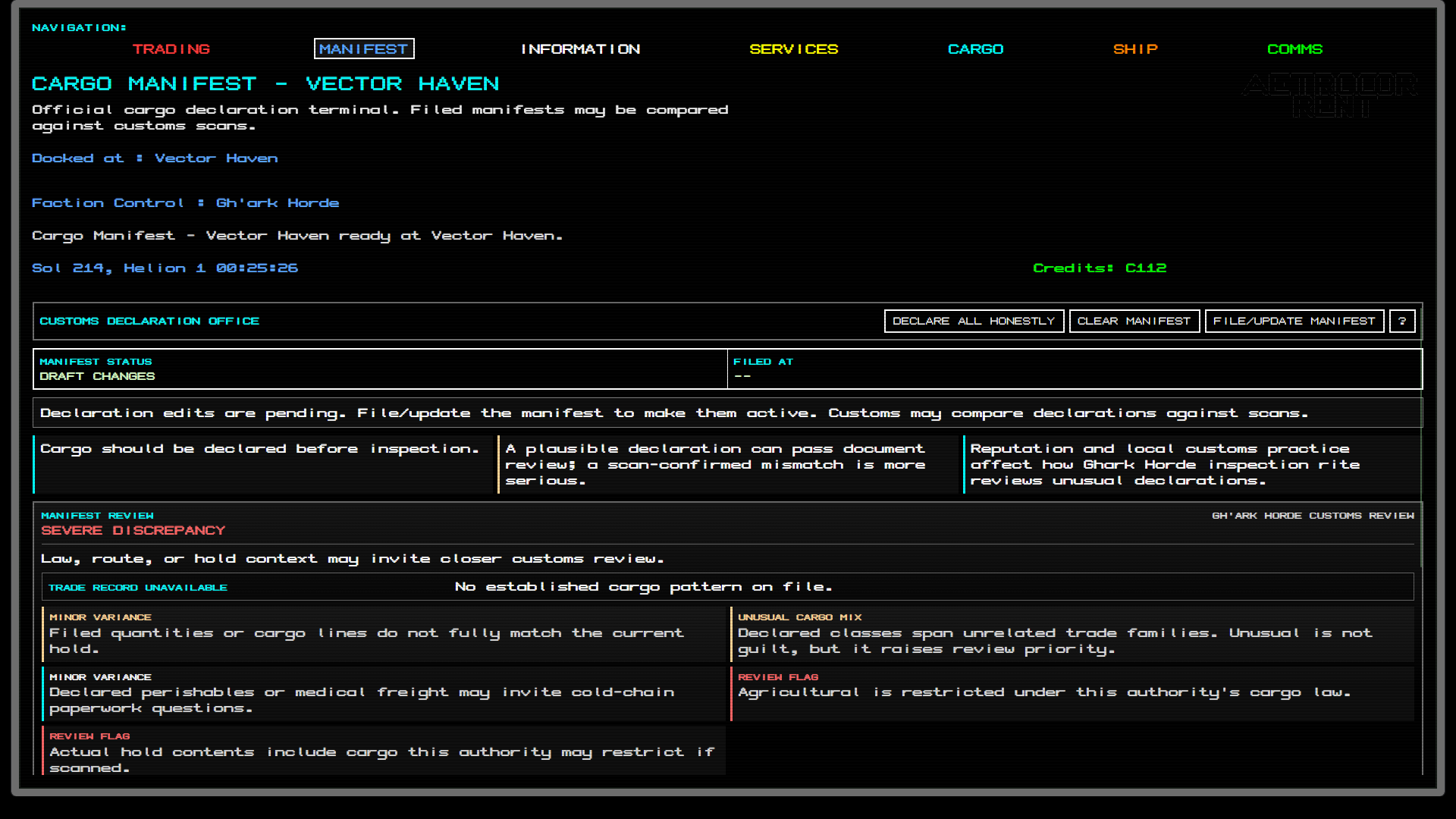Click the Agricultural is restricted review flag

[x=1072, y=693]
